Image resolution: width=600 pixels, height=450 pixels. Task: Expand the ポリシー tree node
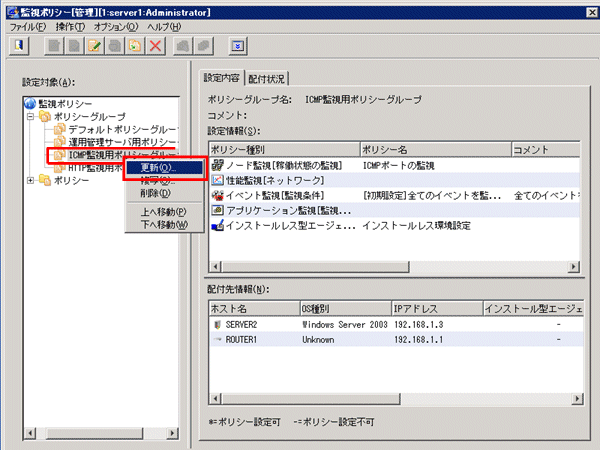[31, 180]
